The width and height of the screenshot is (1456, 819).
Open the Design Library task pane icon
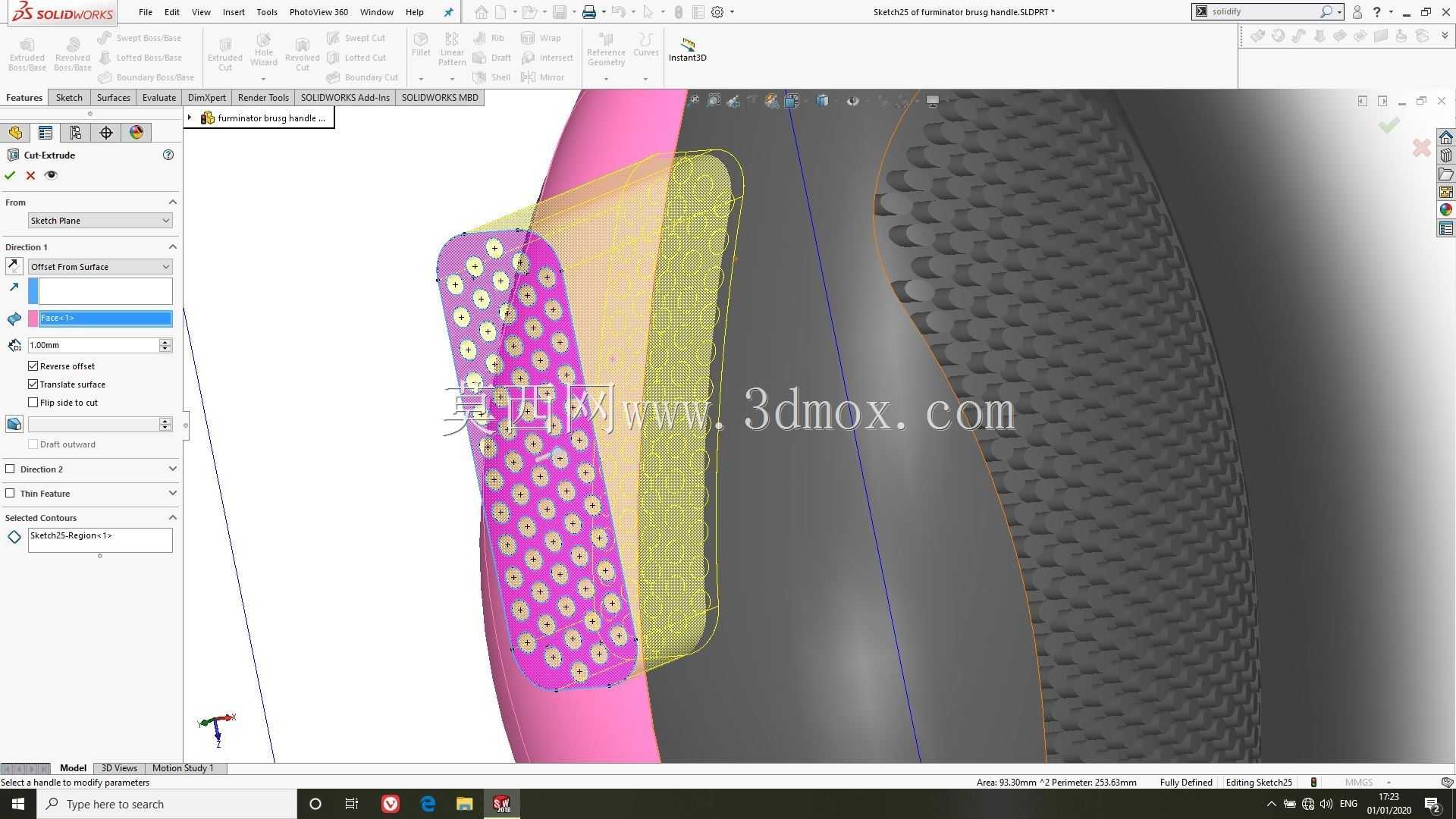point(1446,155)
